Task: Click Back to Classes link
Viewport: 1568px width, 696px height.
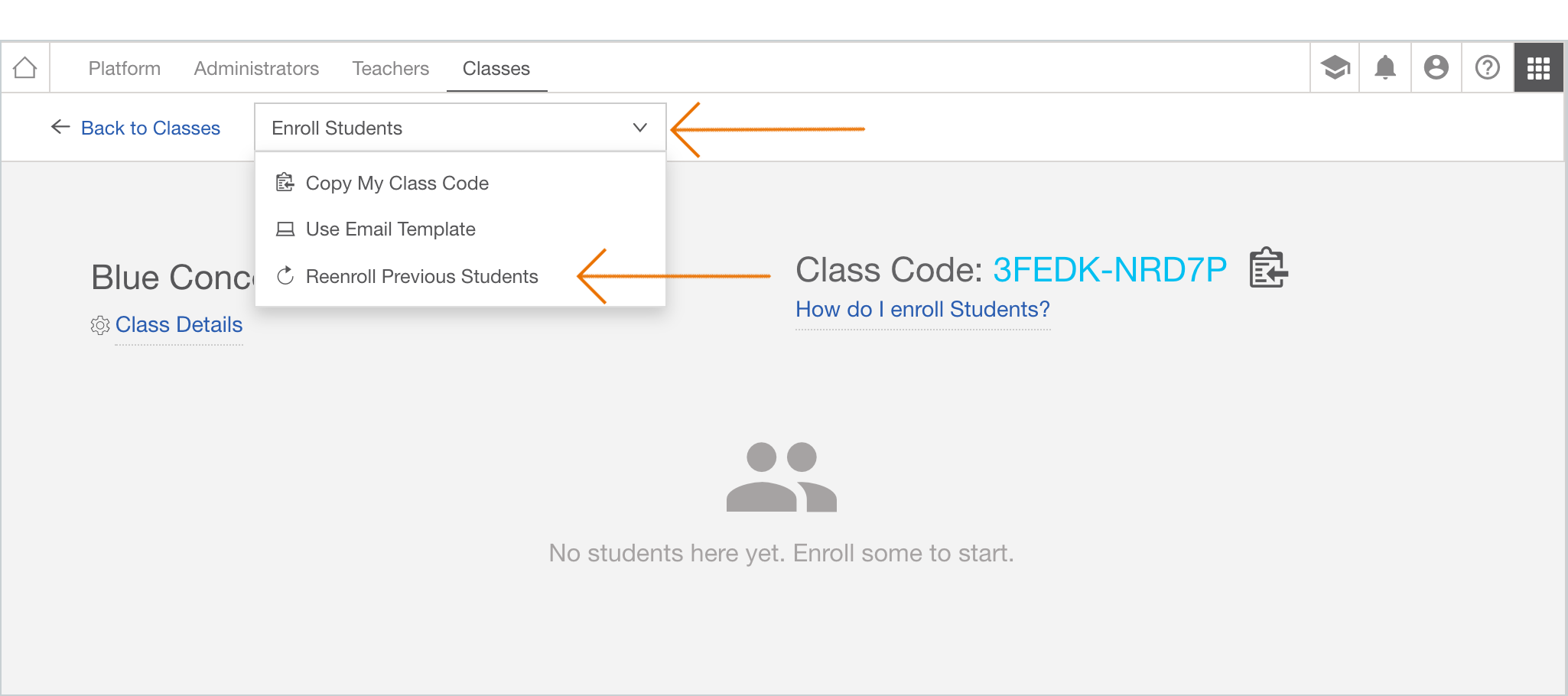Action: pyautogui.click(x=151, y=128)
